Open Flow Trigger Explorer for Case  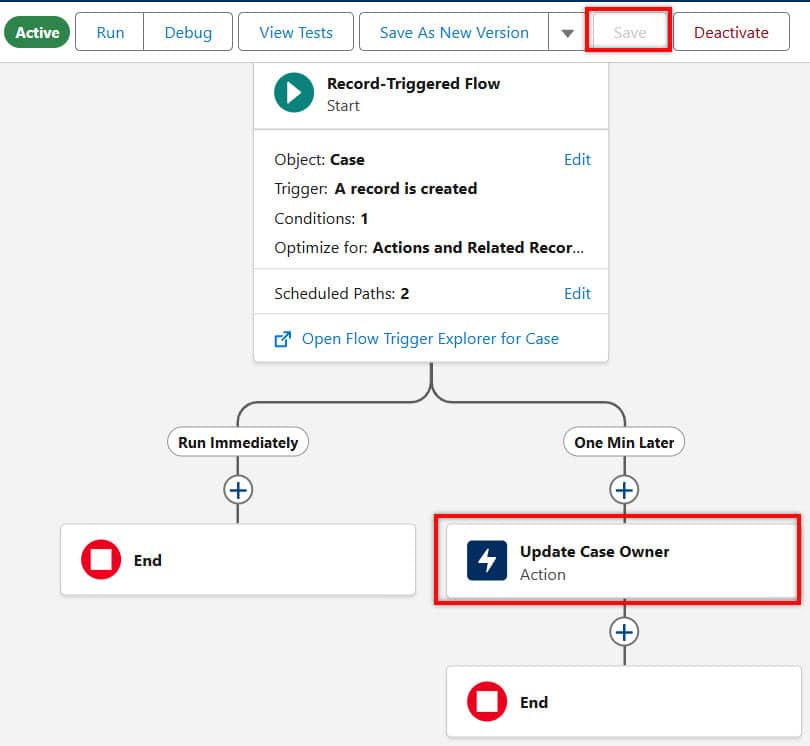click(x=430, y=338)
